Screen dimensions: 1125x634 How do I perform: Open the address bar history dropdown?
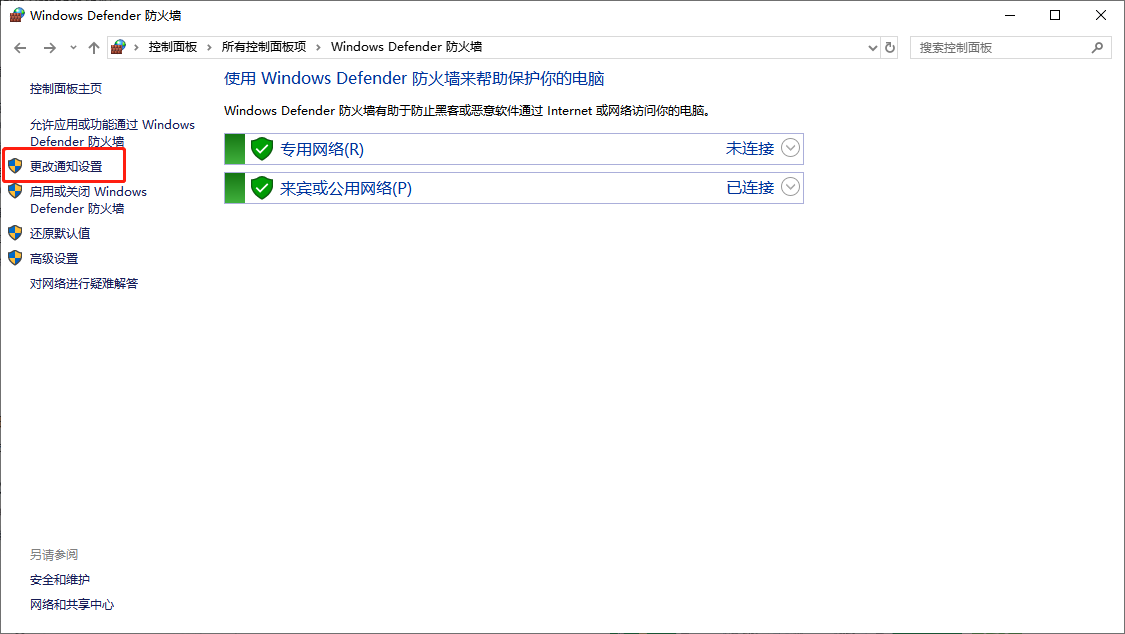click(872, 47)
